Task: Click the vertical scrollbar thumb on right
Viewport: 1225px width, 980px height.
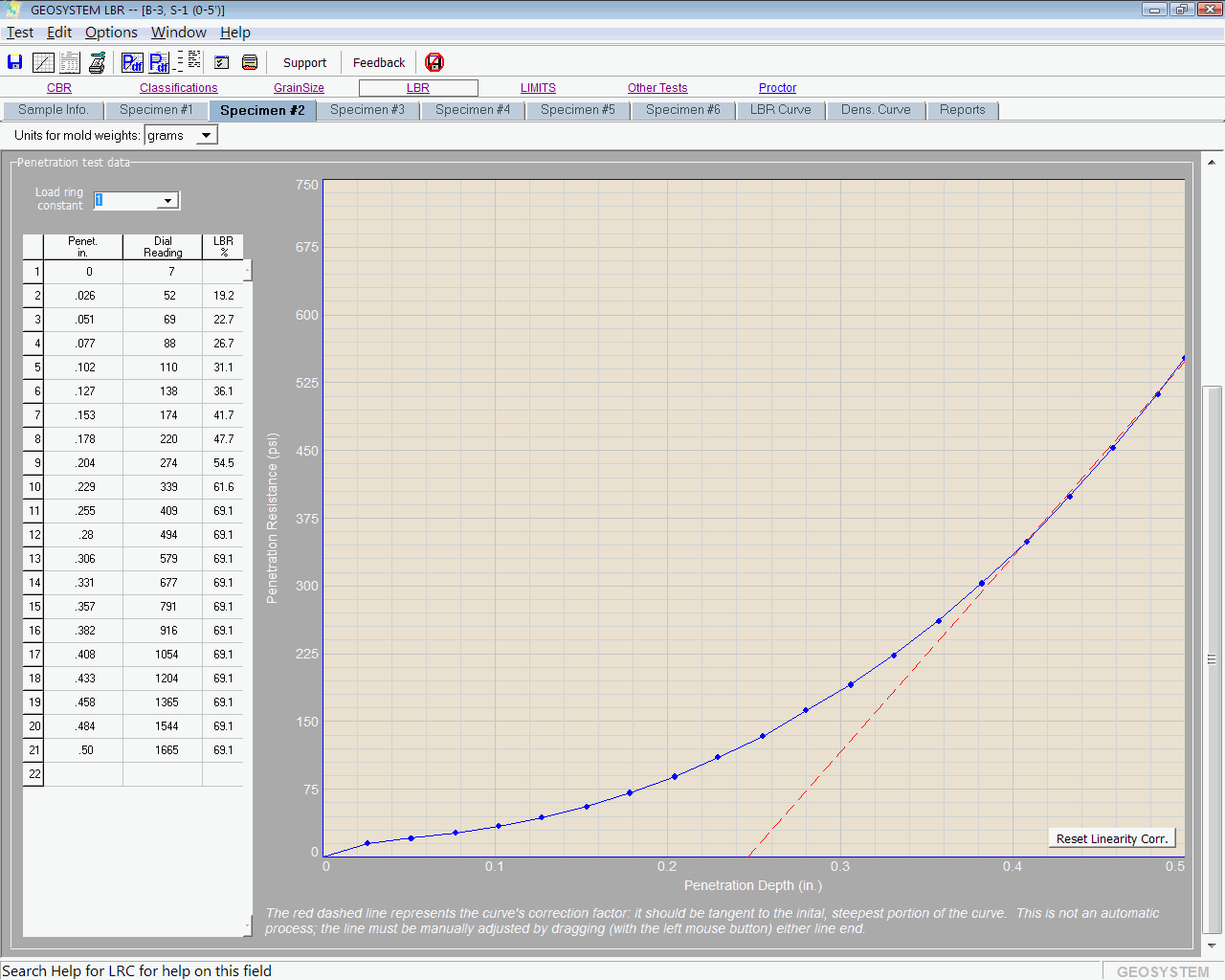Action: (1212, 658)
